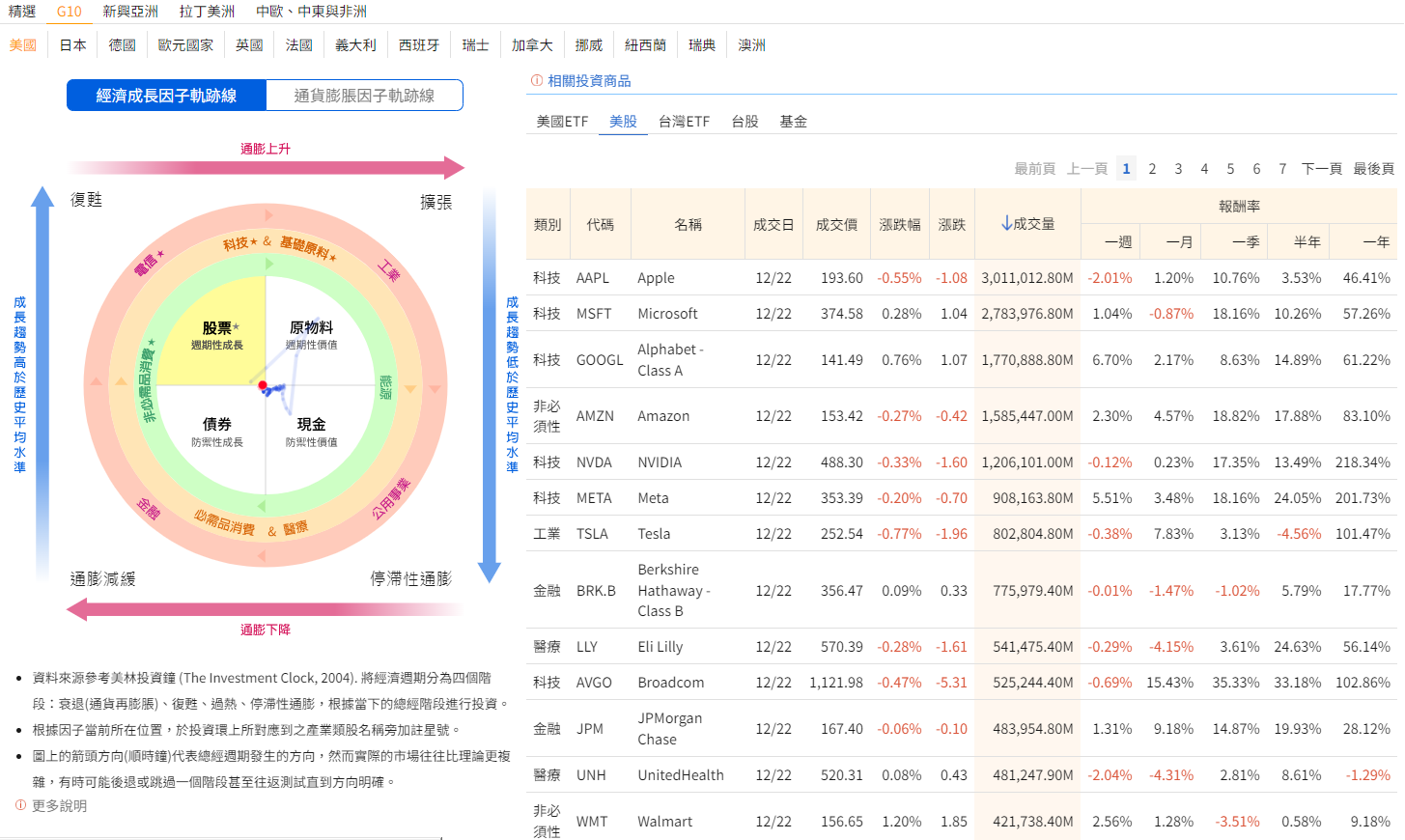The width and height of the screenshot is (1405, 840).
Task: Sort table by 成交量 down arrow
Action: [1007, 224]
